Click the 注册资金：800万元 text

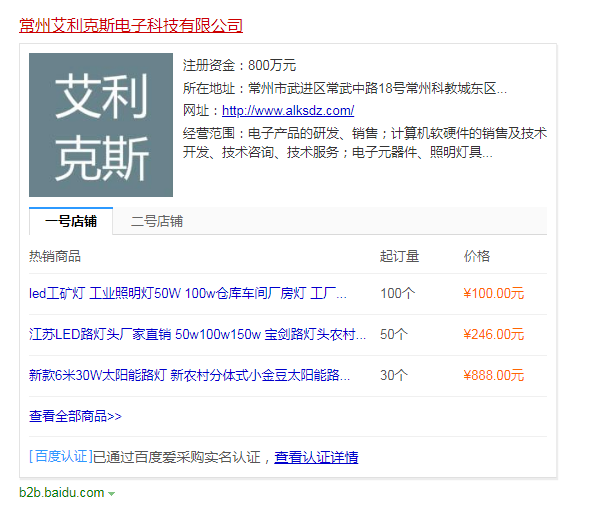[x=239, y=65]
